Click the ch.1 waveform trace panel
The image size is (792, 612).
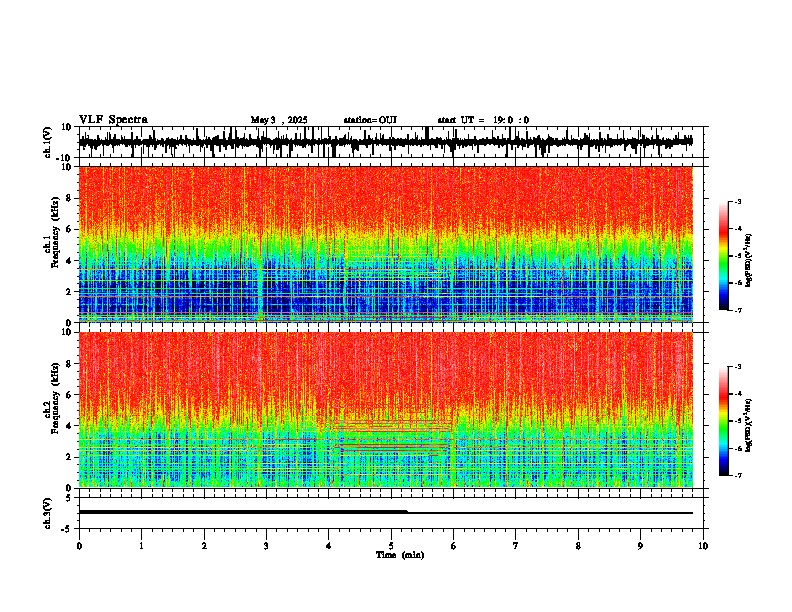pyautogui.click(x=391, y=142)
